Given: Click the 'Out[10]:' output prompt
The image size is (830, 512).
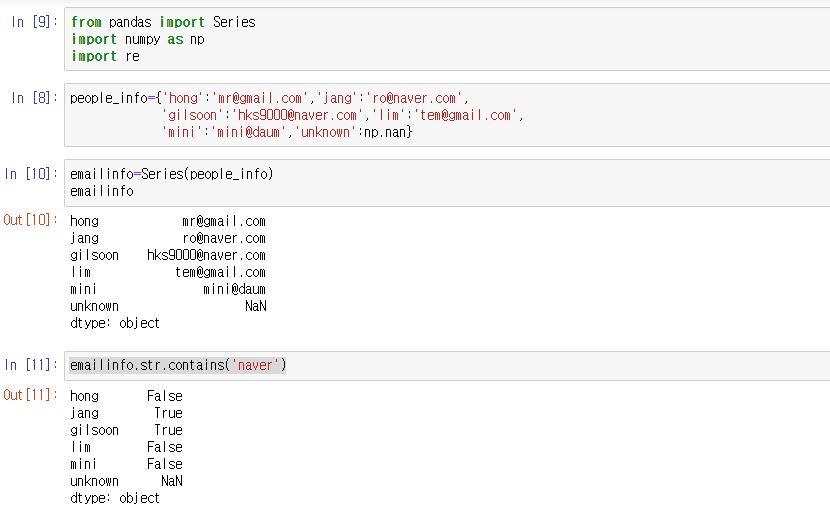Looking at the screenshot, I should (30, 220).
